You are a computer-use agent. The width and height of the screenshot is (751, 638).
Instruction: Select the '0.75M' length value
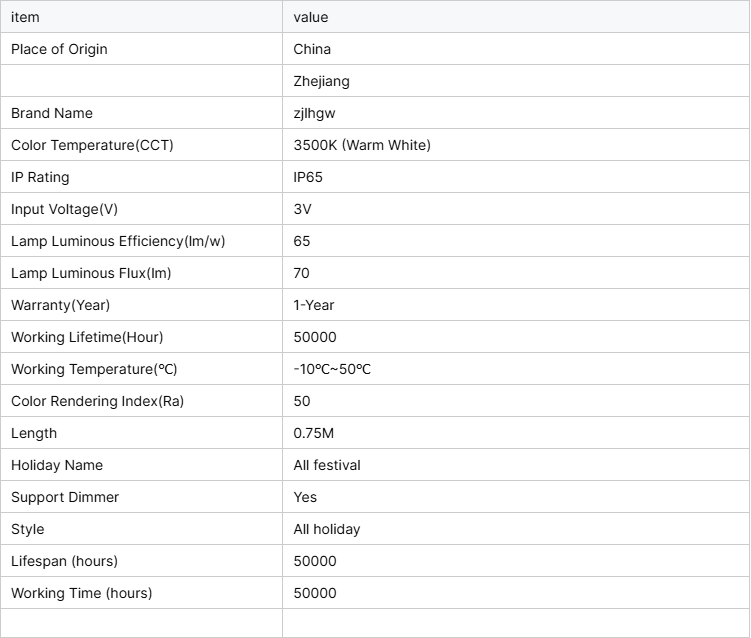click(314, 433)
